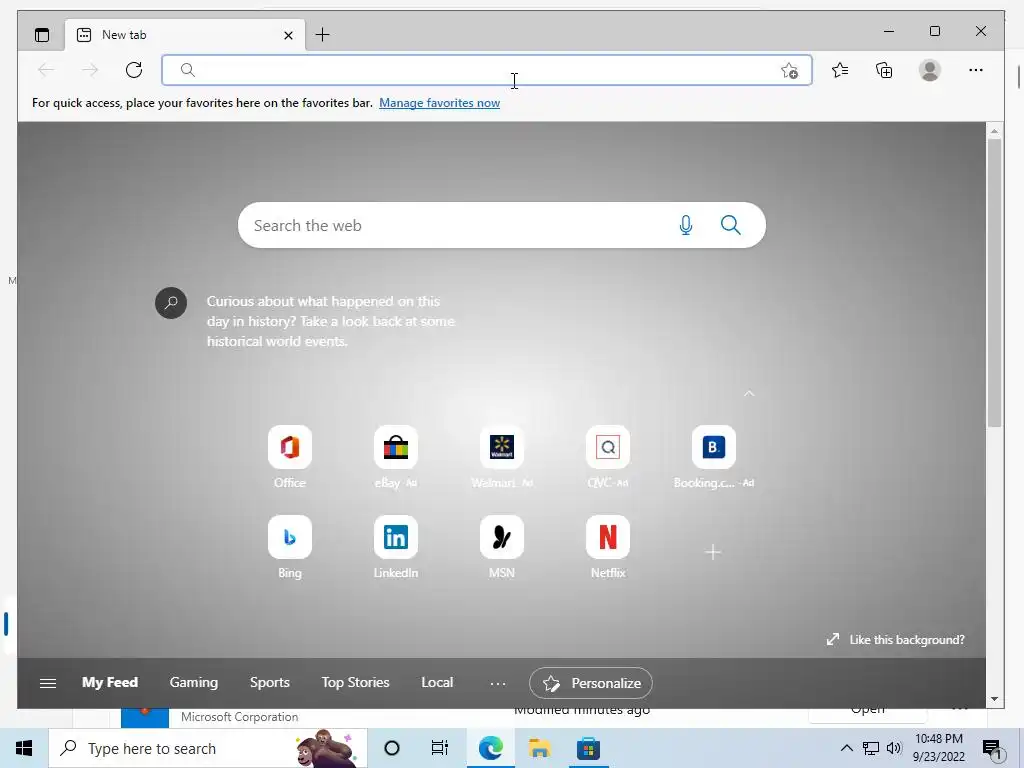Screen dimensions: 1024x768
Task: Open the volume tray icon
Action: pos(894,748)
